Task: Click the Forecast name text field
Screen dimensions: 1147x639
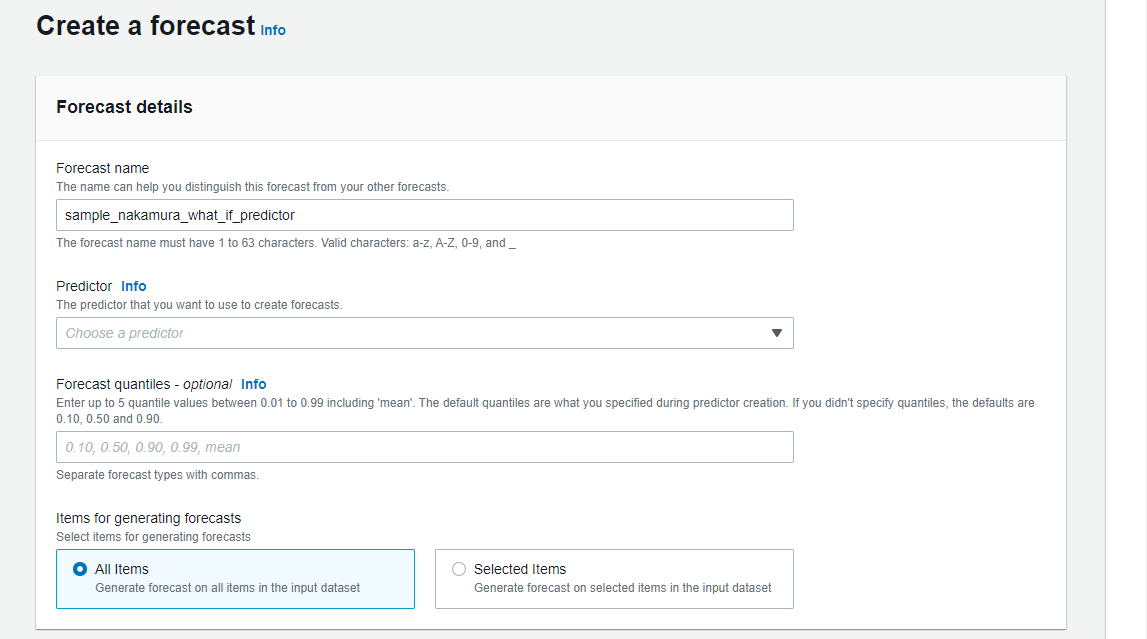Action: click(x=424, y=215)
